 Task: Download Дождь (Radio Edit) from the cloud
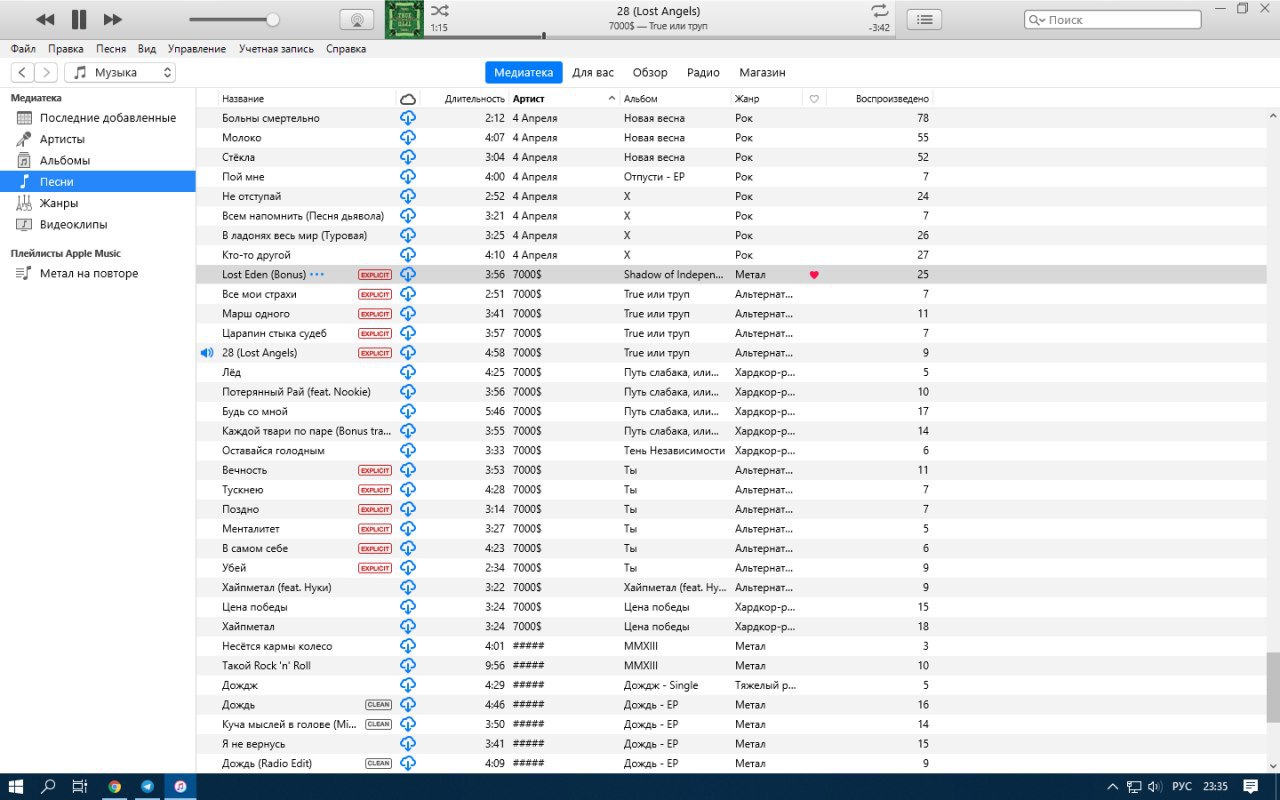[408, 763]
